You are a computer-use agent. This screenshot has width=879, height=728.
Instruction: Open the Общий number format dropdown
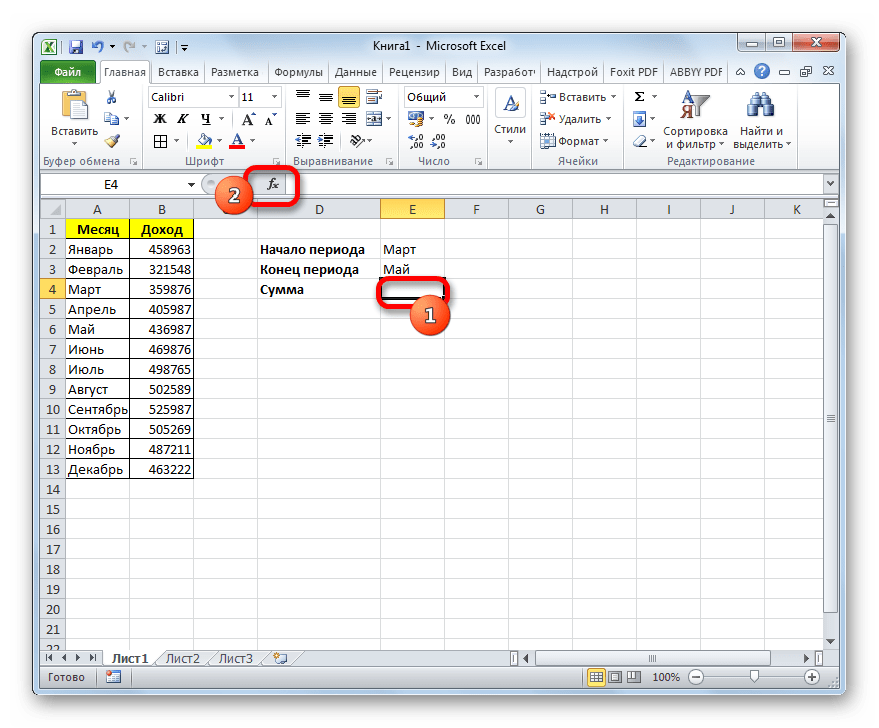(476, 97)
